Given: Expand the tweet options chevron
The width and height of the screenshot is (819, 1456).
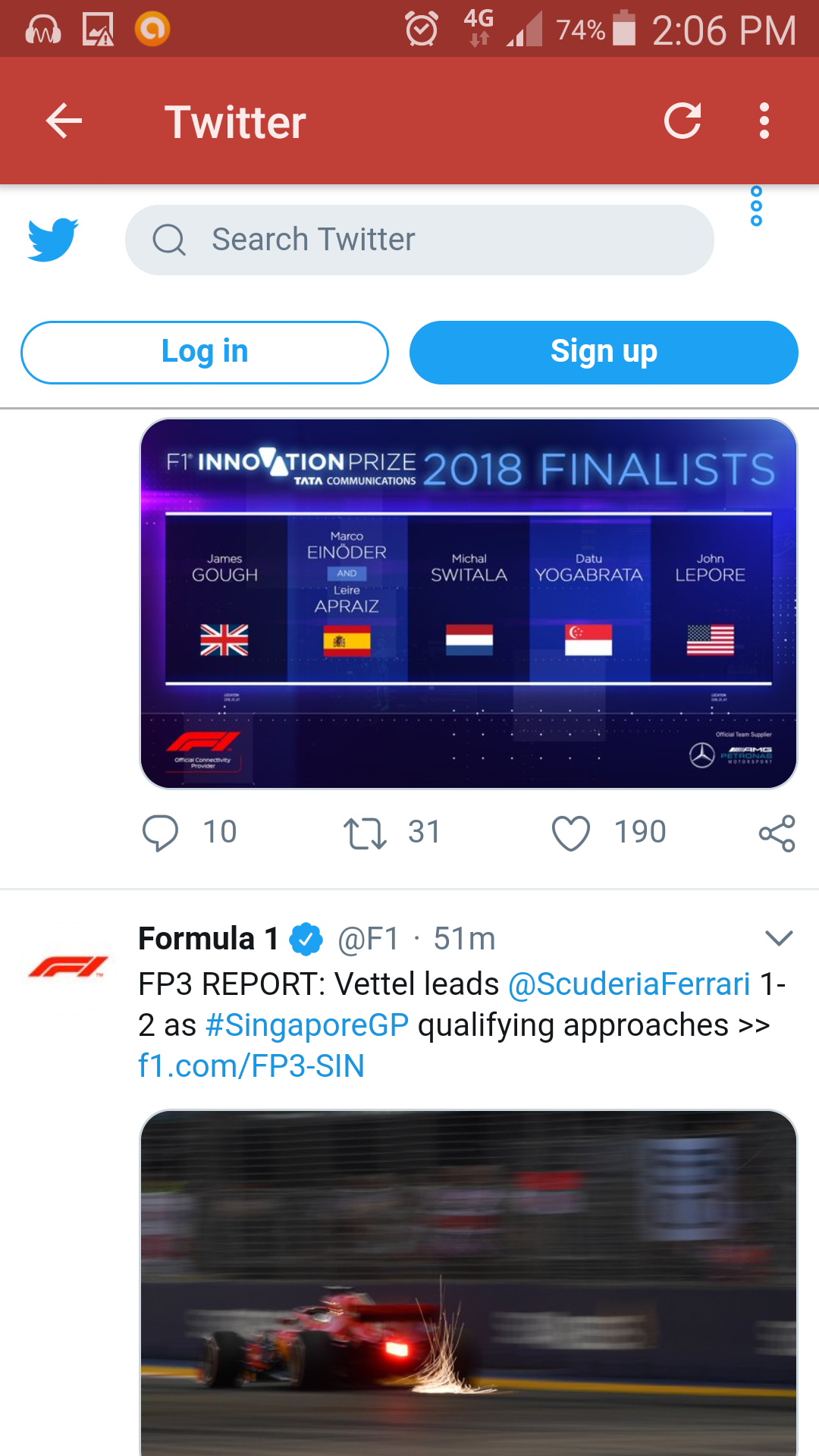Looking at the screenshot, I should coord(779,938).
